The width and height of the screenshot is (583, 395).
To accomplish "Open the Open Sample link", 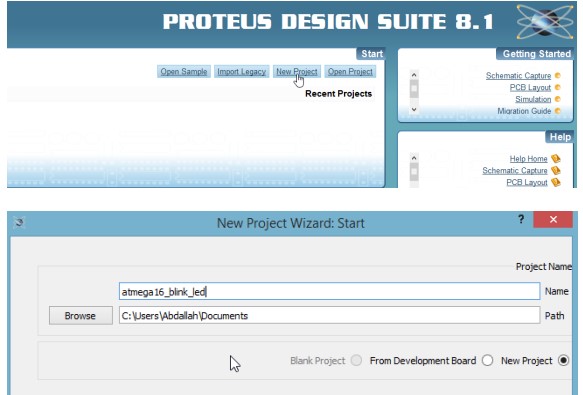I will pyautogui.click(x=184, y=71).
